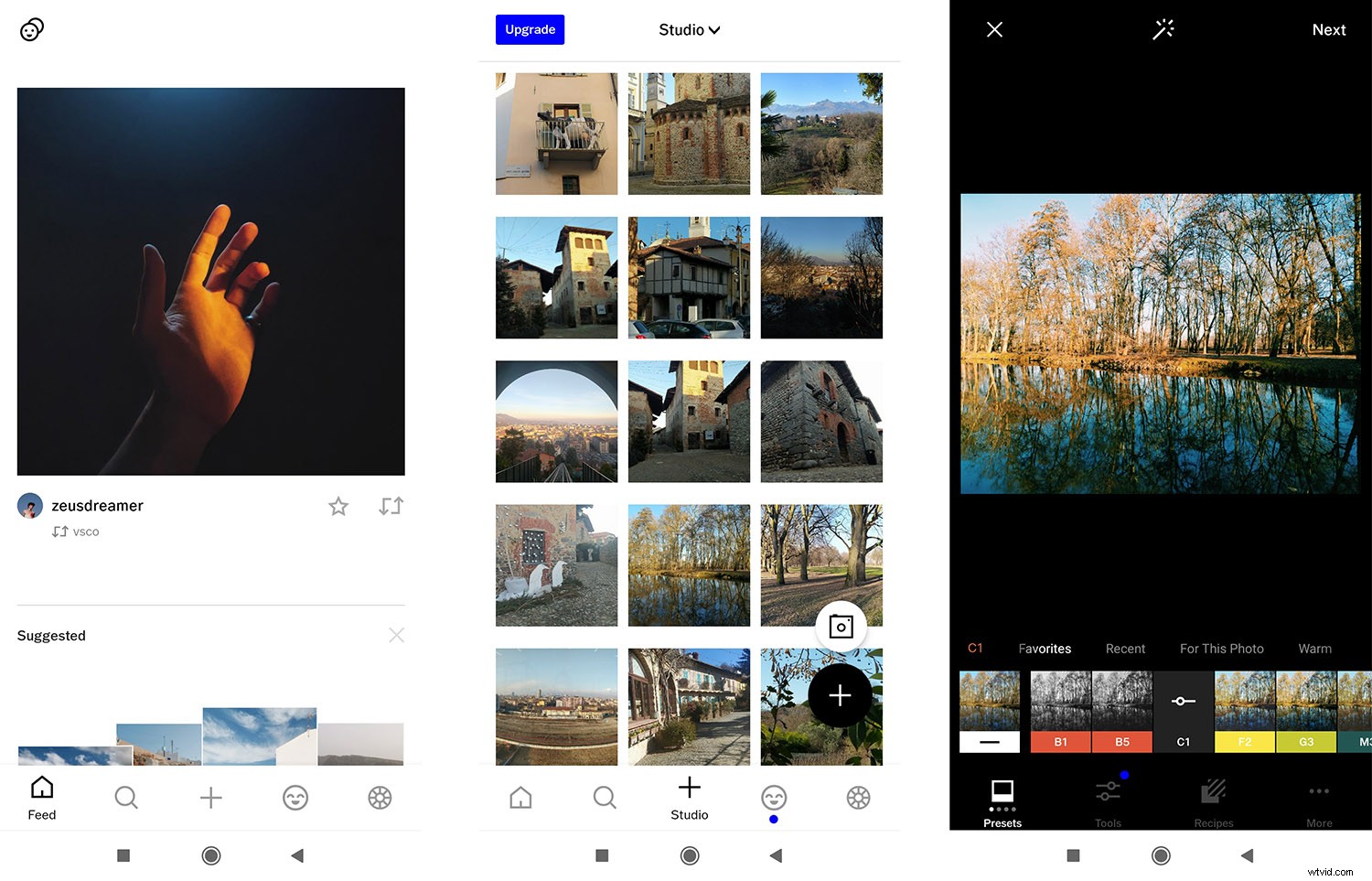Viewport: 1372px width, 881px height.
Task: Open the camera from the Studio screen
Action: click(x=841, y=626)
